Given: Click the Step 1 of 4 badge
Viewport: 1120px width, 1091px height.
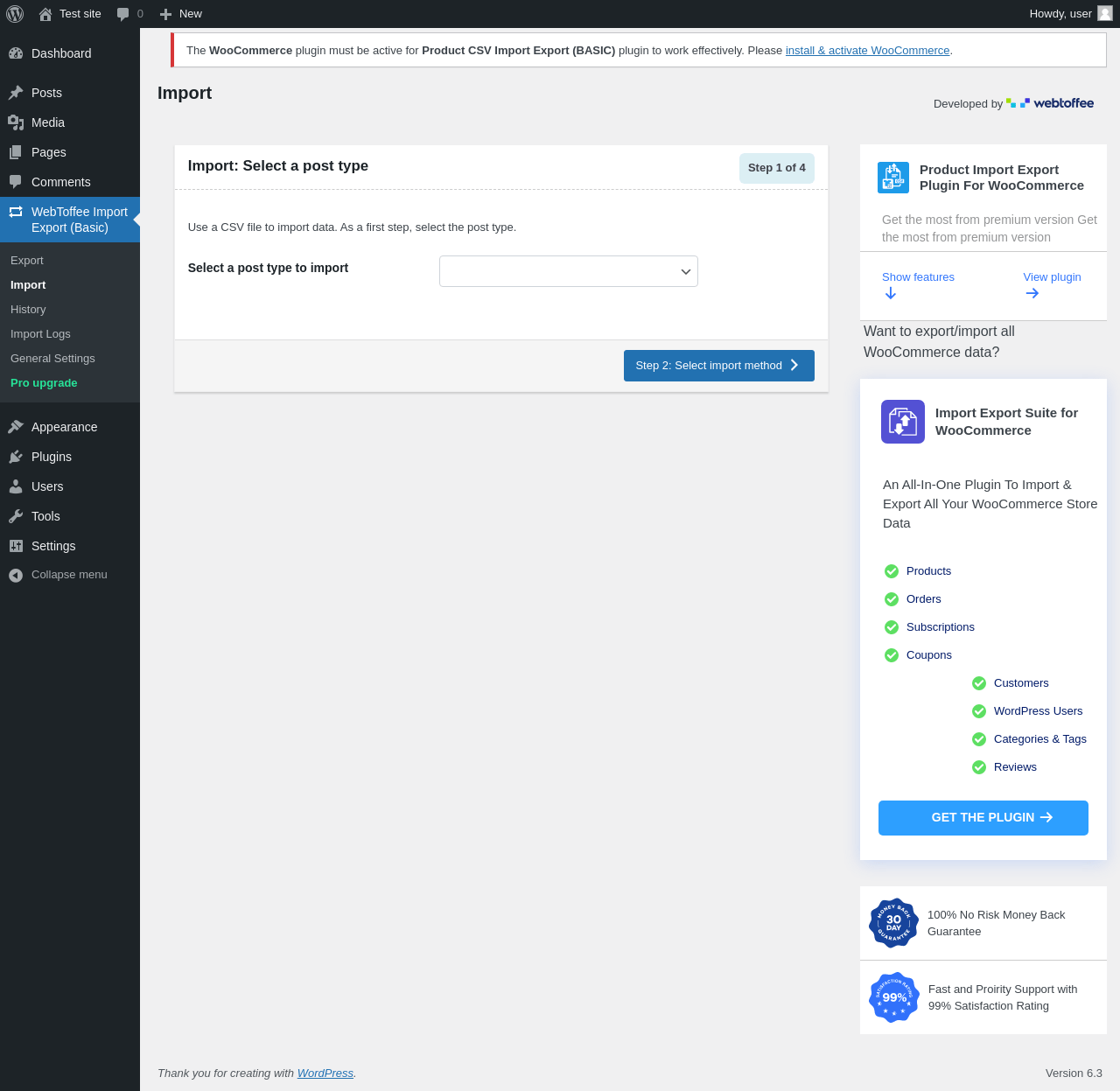Looking at the screenshot, I should click(x=777, y=168).
